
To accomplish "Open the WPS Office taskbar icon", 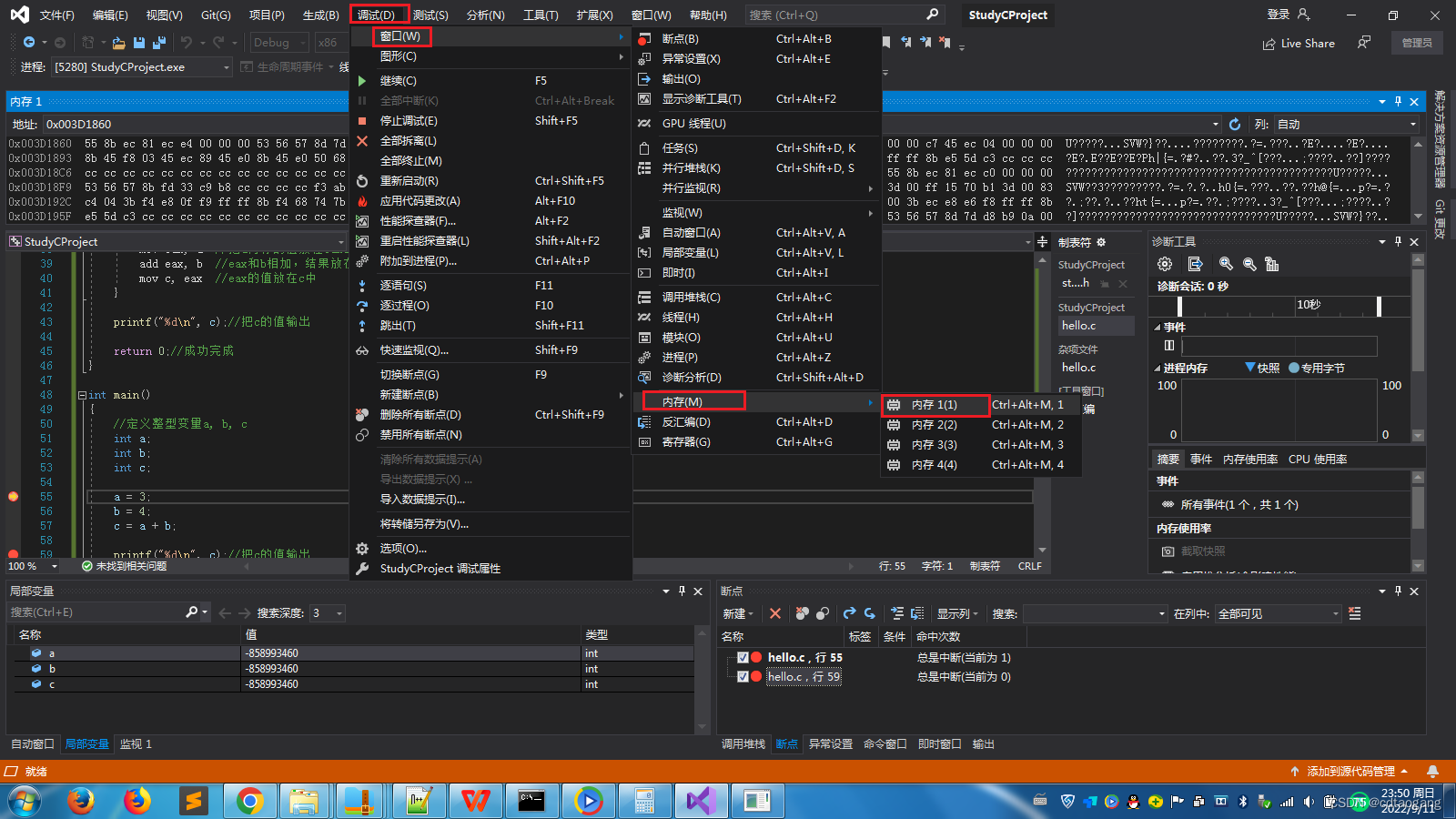I will [x=475, y=801].
